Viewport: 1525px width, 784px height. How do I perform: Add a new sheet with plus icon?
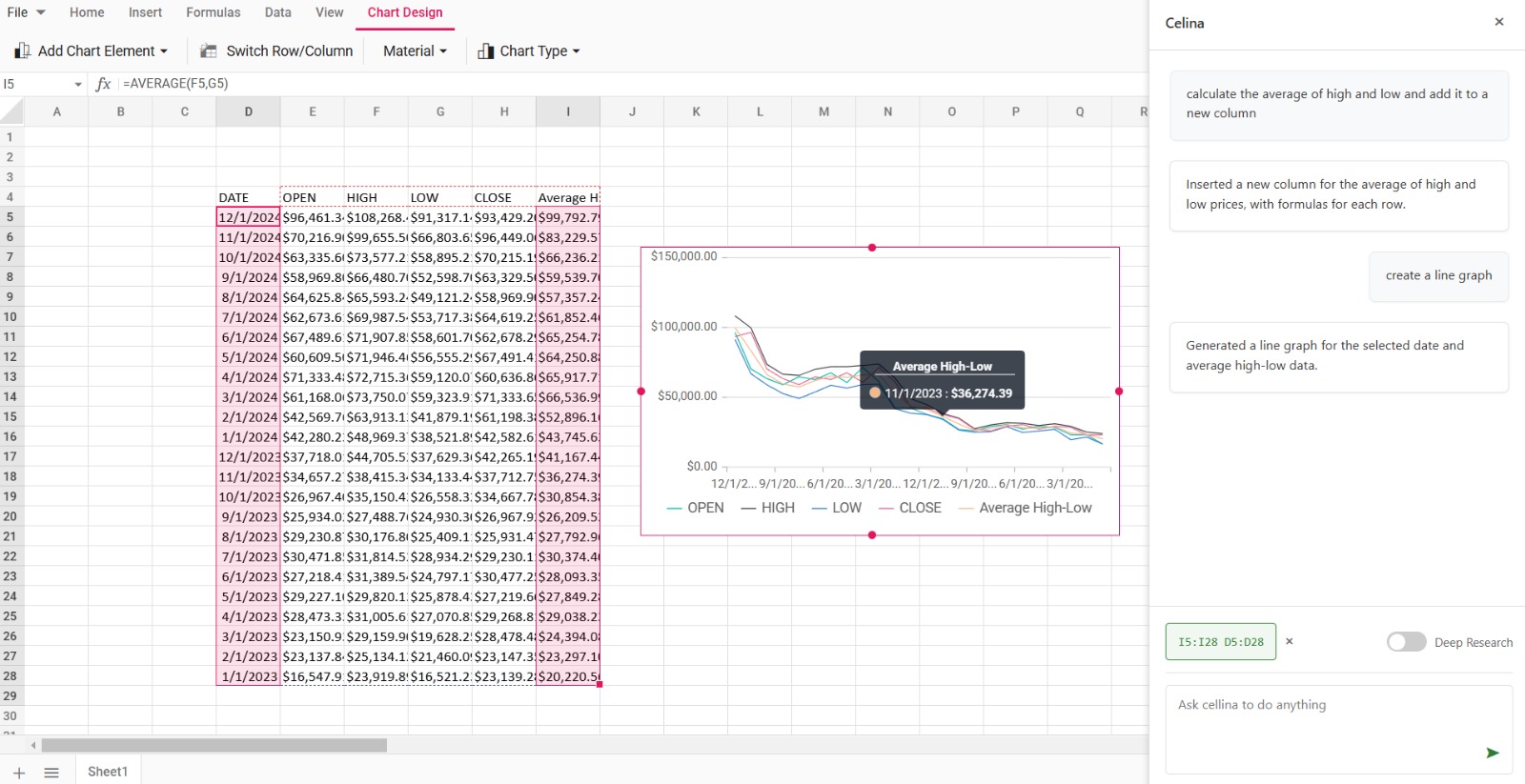(x=19, y=773)
